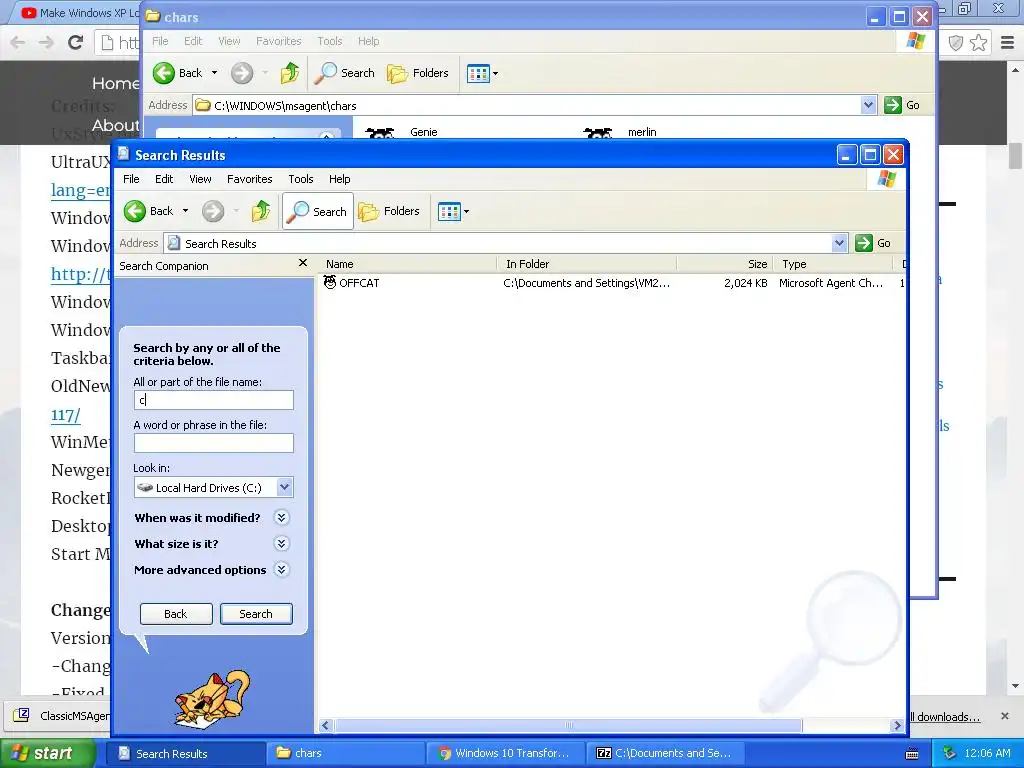The width and height of the screenshot is (1024, 768).
Task: Show Folders pane in Search Results window
Action: pyautogui.click(x=389, y=211)
